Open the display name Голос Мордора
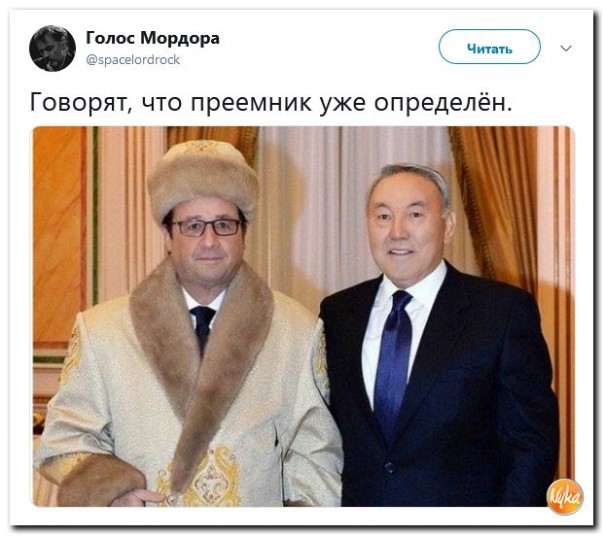604x536 pixels. tap(152, 38)
